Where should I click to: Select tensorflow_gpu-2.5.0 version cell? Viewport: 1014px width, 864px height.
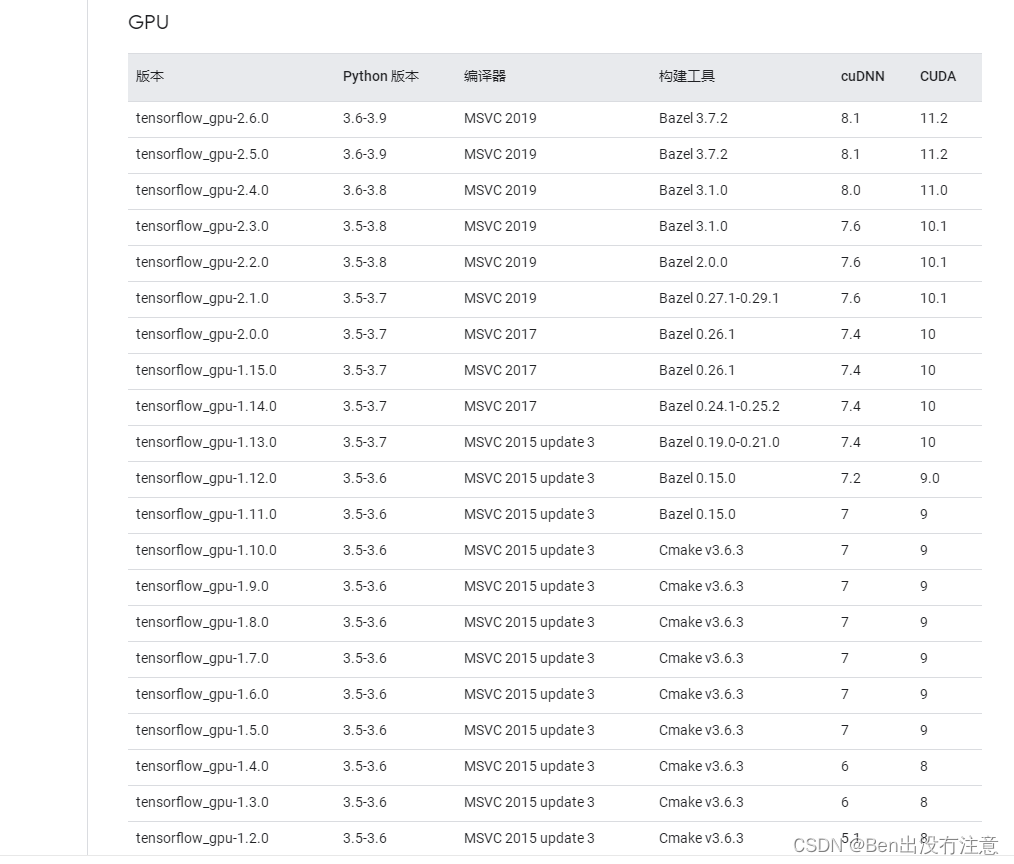pos(202,155)
